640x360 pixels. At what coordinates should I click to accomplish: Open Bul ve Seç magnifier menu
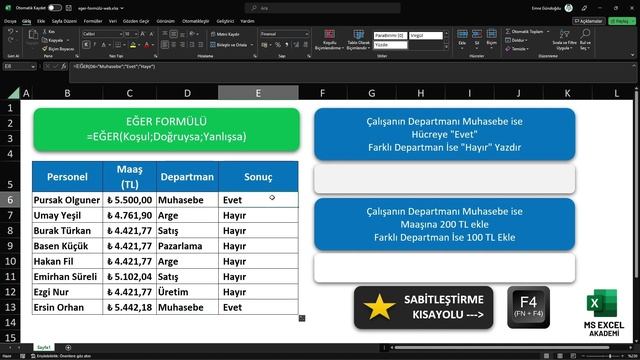(585, 40)
